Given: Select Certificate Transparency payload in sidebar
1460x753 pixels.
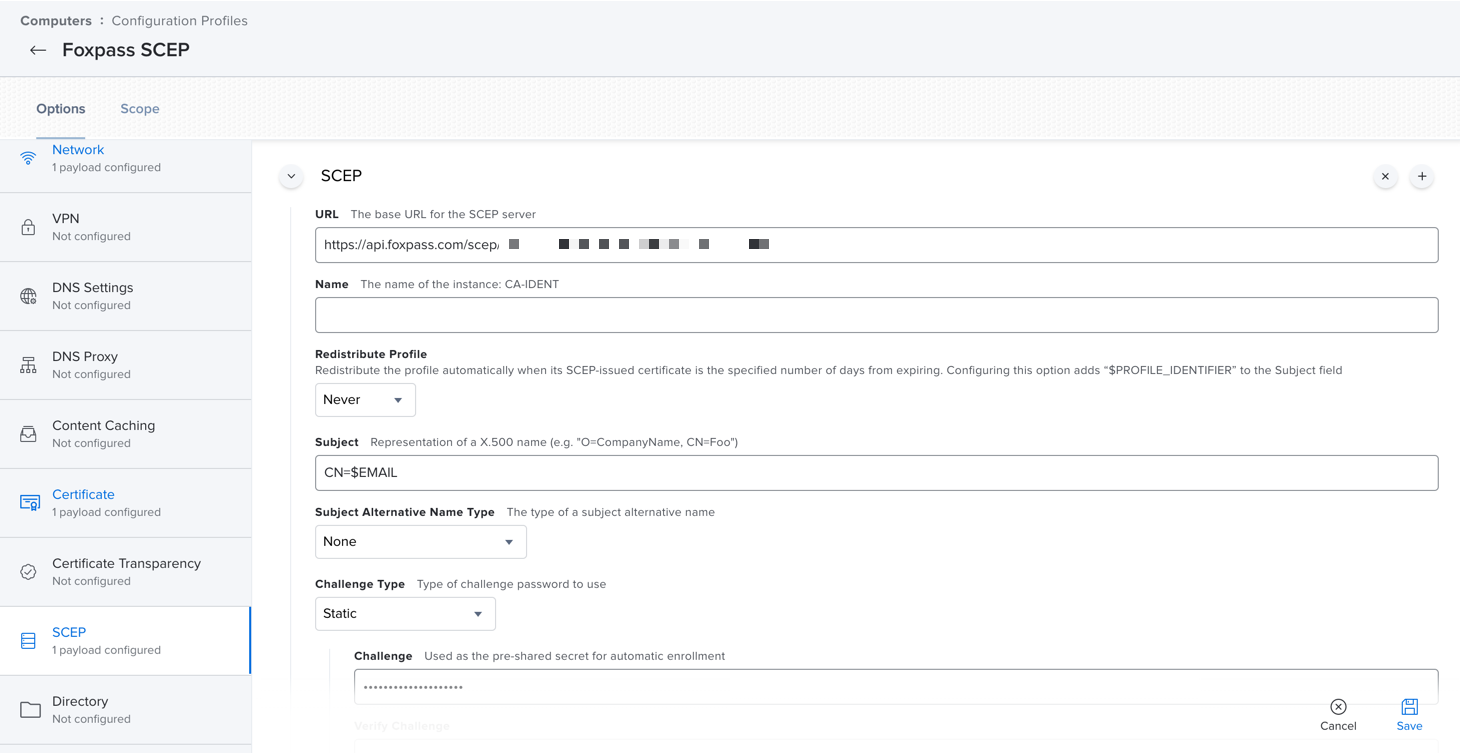Looking at the screenshot, I should 125,572.
